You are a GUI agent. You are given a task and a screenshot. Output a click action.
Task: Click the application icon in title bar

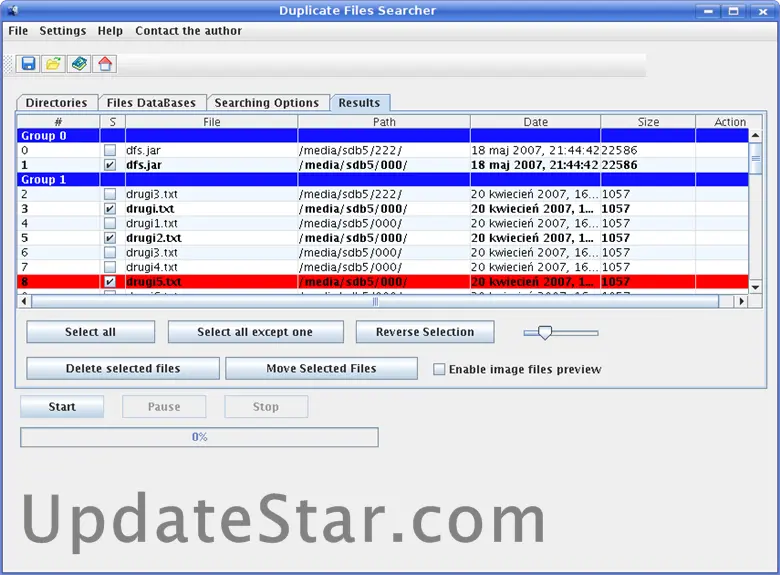13,10
